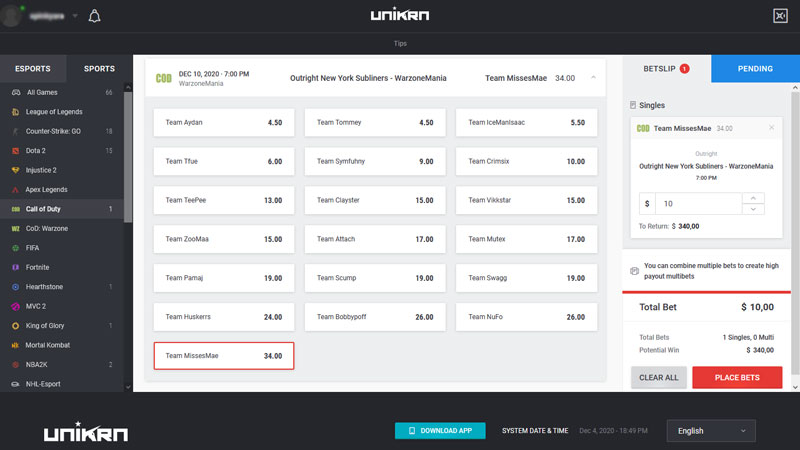The image size is (800, 450).
Task: Collapse the WarzoneMania event panel
Action: point(593,78)
